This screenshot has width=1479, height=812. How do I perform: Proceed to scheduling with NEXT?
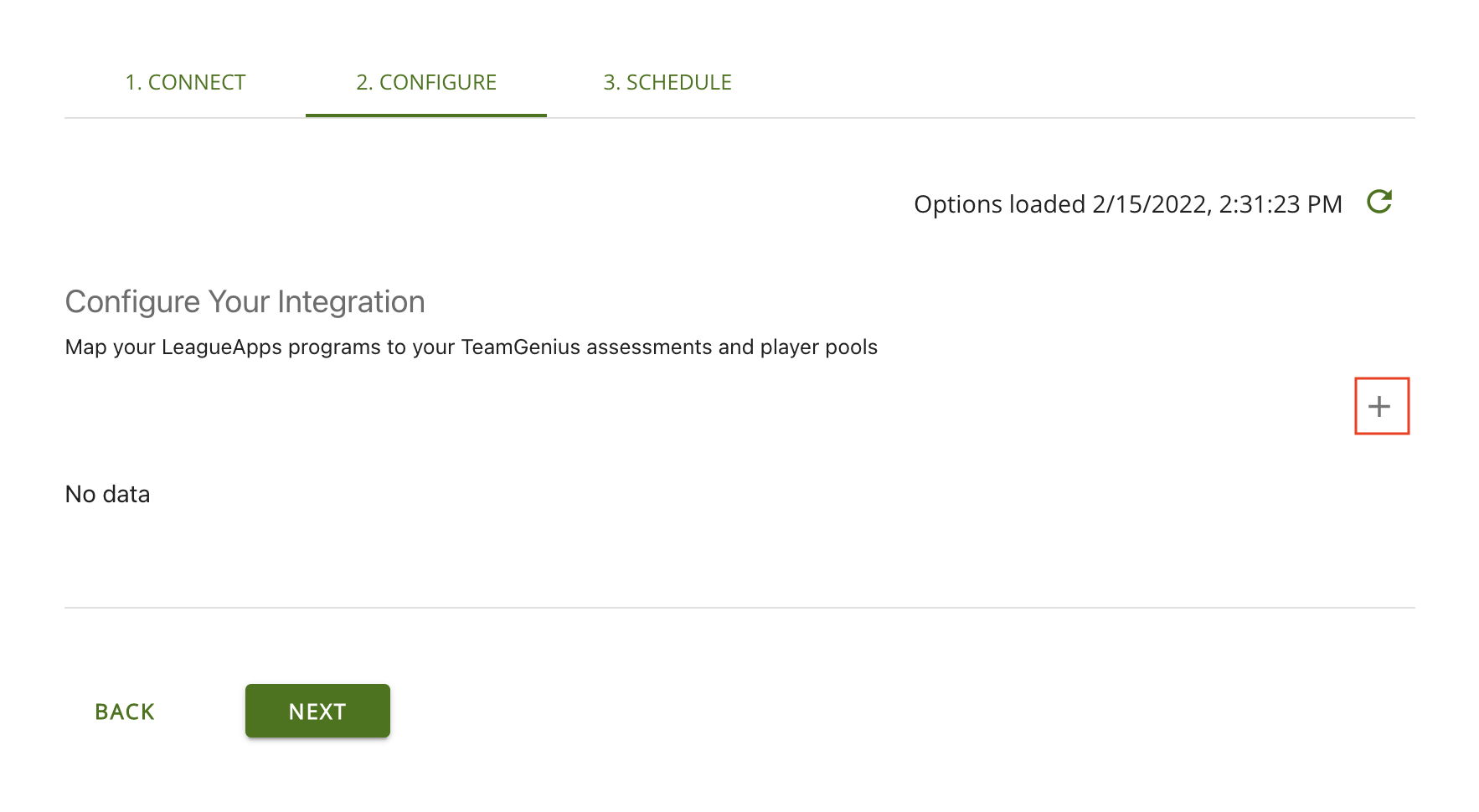(317, 711)
